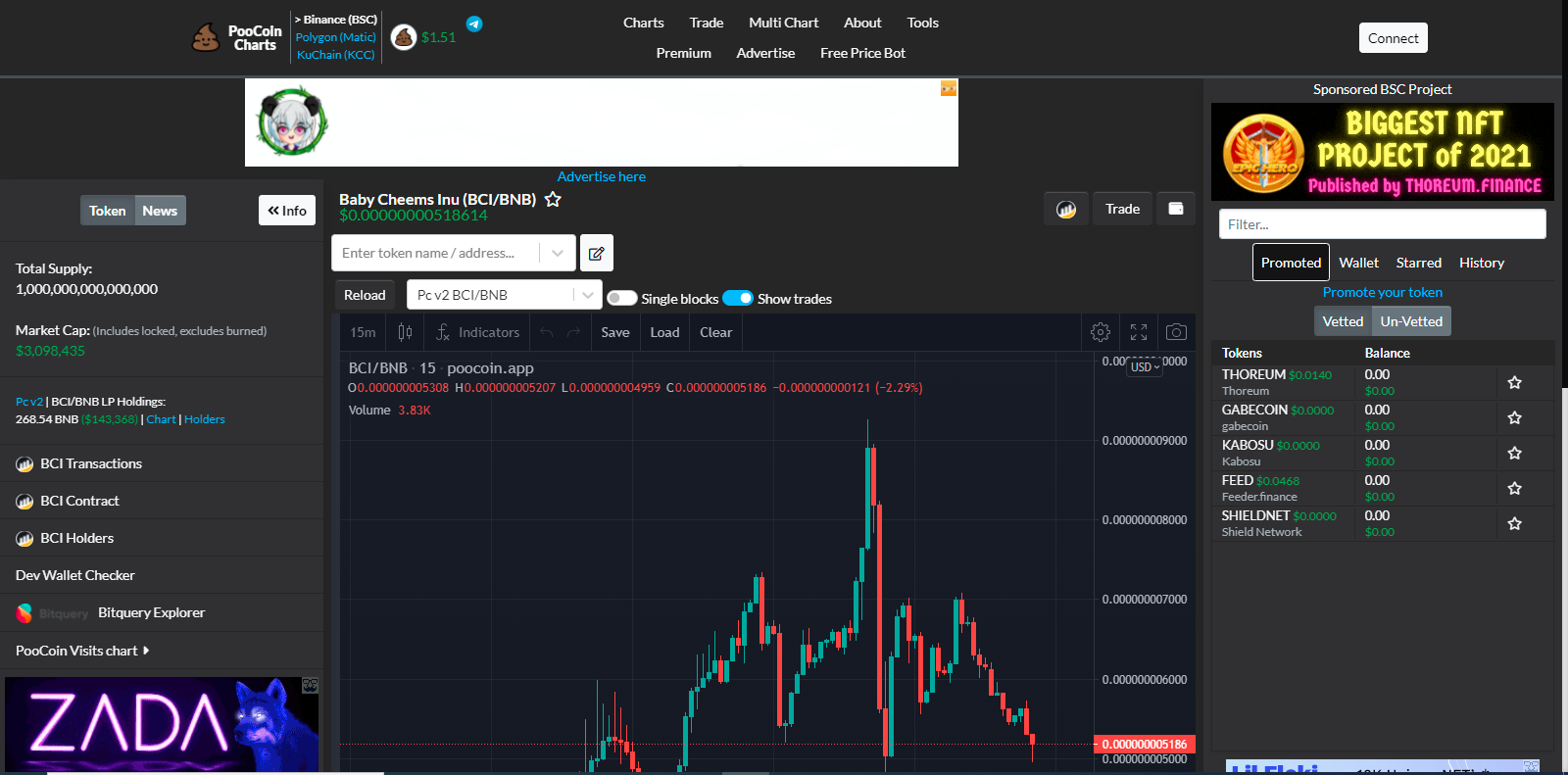Click the wallet icon button next to Trade
Screen dimensions: 1568x775
pos(1176,209)
